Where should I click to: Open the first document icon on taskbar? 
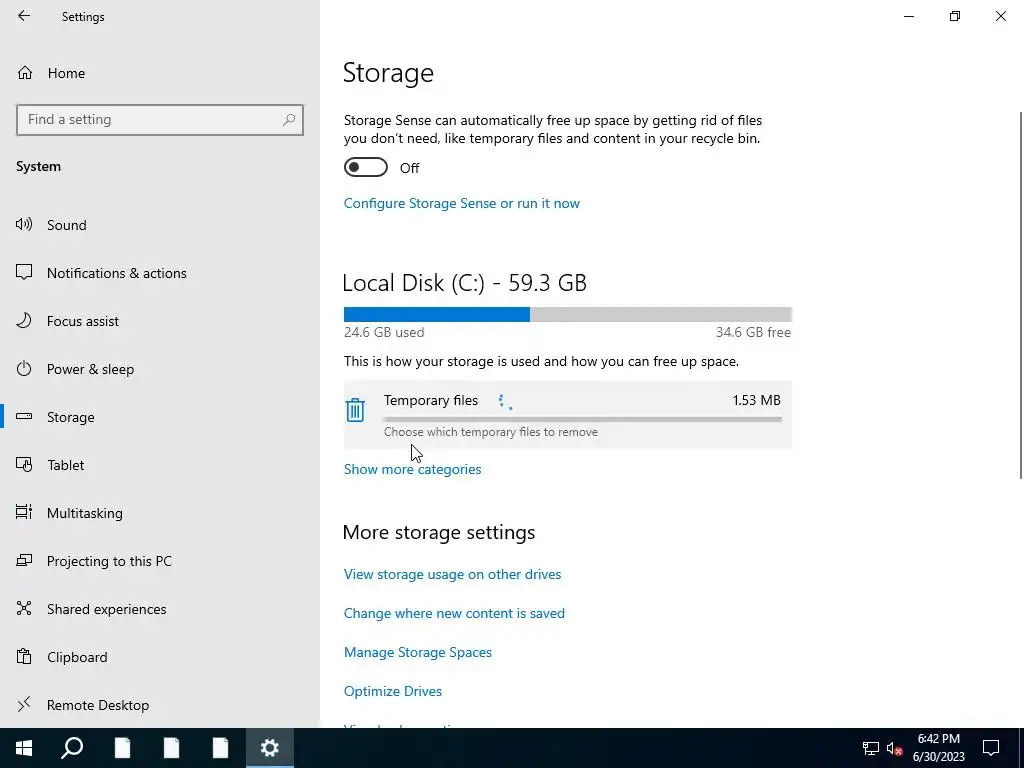pyautogui.click(x=122, y=748)
